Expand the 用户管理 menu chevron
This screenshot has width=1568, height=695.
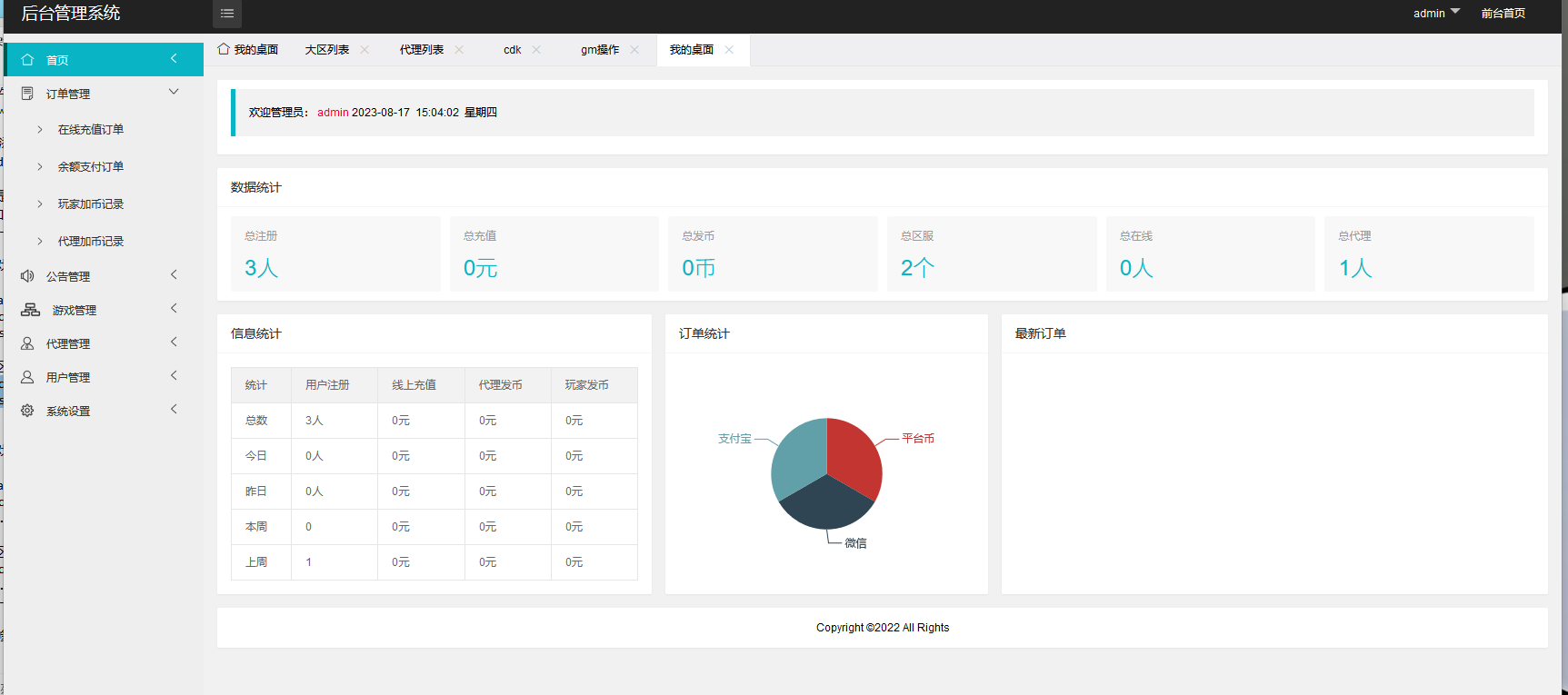click(174, 375)
